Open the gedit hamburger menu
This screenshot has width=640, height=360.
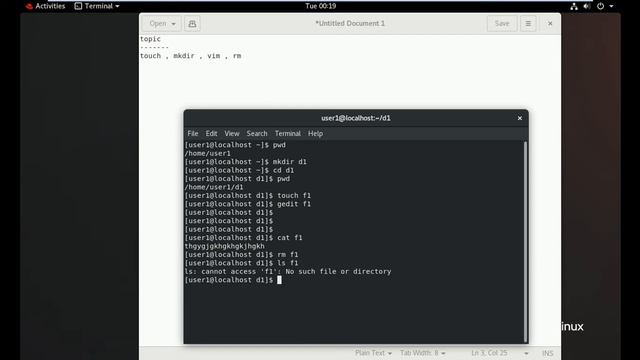tap(528, 24)
